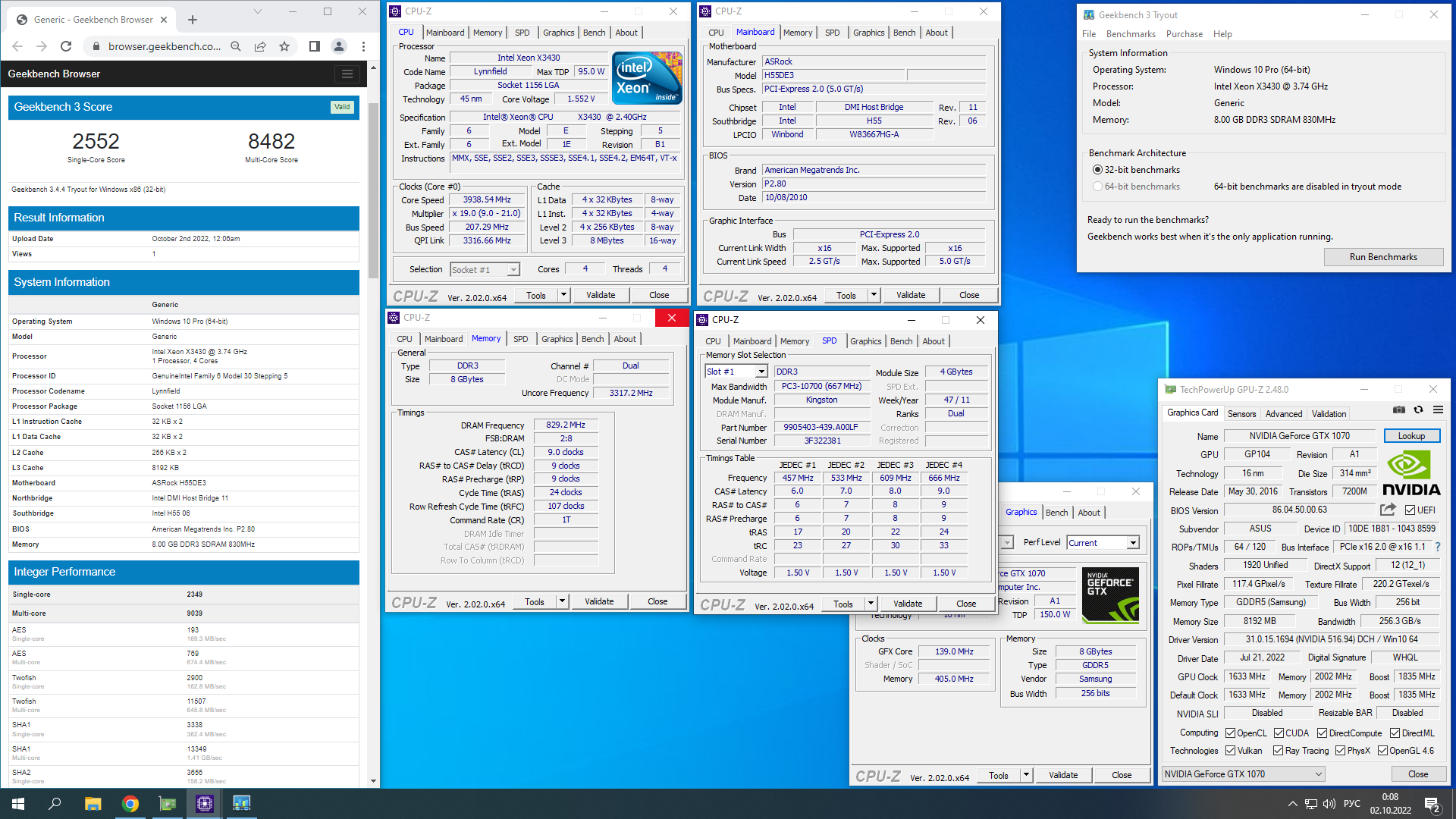This screenshot has height=819, width=1456.
Task: Select 32-bit benchmarks radio button
Action: point(1097,170)
